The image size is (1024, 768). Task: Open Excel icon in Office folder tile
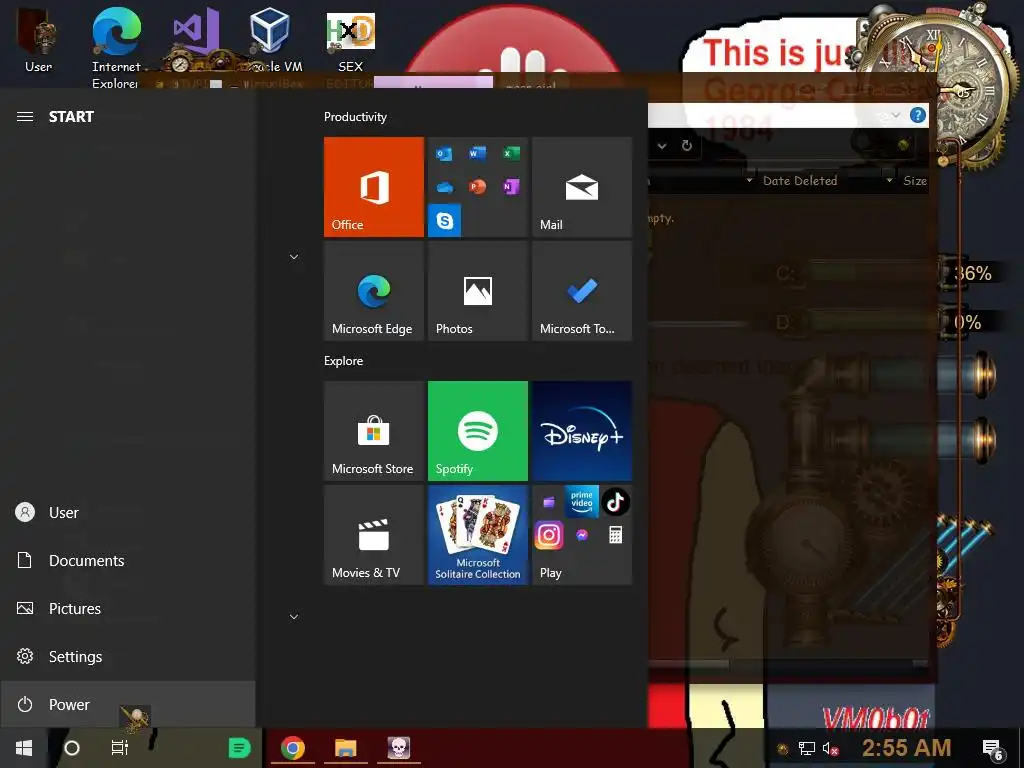(x=511, y=153)
